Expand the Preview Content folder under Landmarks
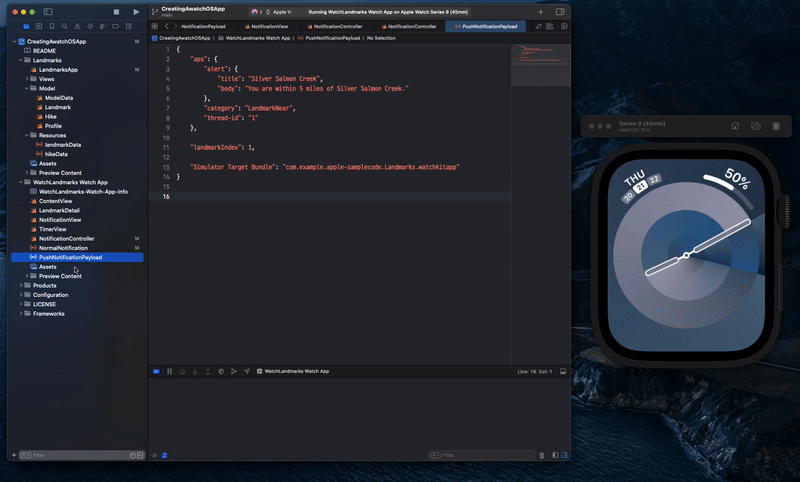The height and width of the screenshot is (482, 800). click(x=27, y=173)
